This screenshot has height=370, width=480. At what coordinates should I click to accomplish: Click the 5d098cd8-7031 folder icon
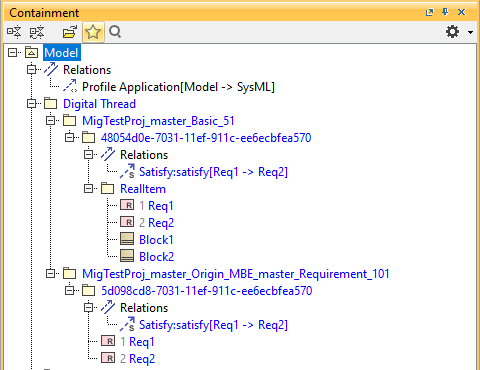click(89, 291)
